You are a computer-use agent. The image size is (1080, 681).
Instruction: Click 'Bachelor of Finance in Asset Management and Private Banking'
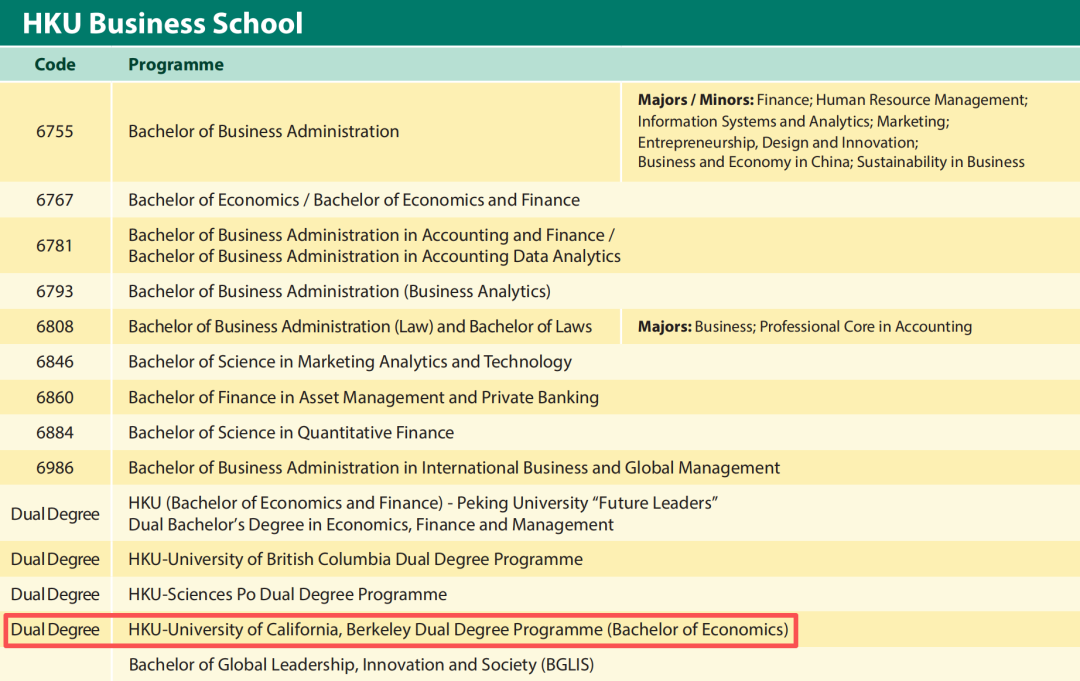point(364,397)
